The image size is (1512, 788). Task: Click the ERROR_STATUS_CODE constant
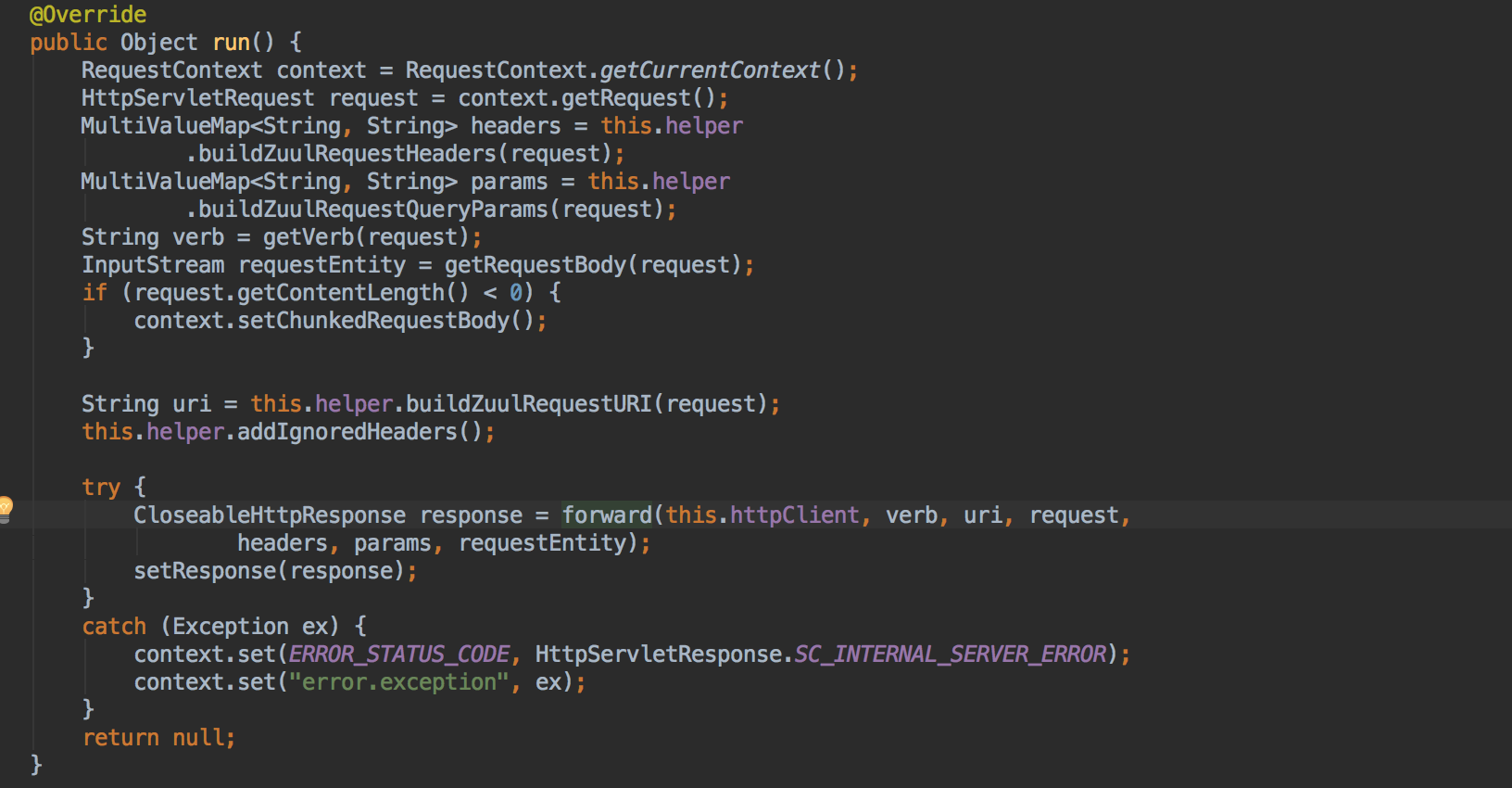point(399,655)
